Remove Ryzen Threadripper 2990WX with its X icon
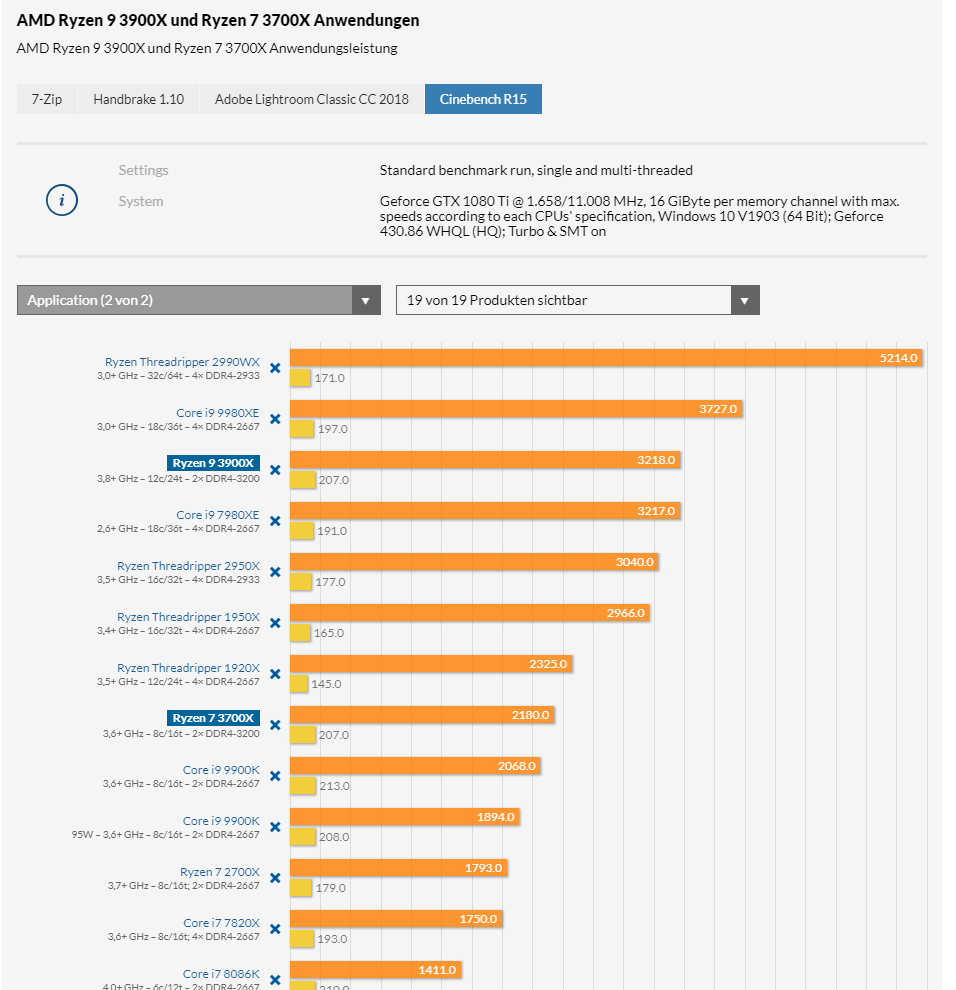 pyautogui.click(x=275, y=368)
